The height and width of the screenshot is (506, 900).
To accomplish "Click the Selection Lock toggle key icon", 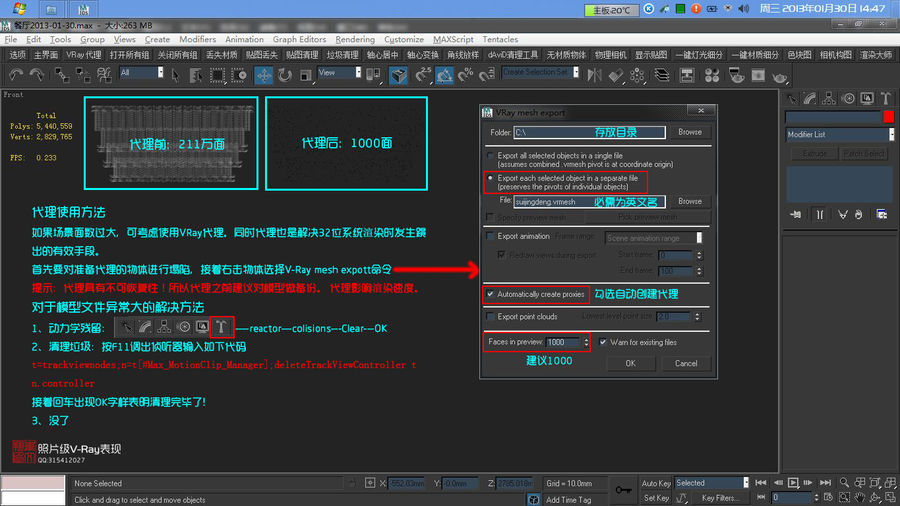I will click(623, 490).
